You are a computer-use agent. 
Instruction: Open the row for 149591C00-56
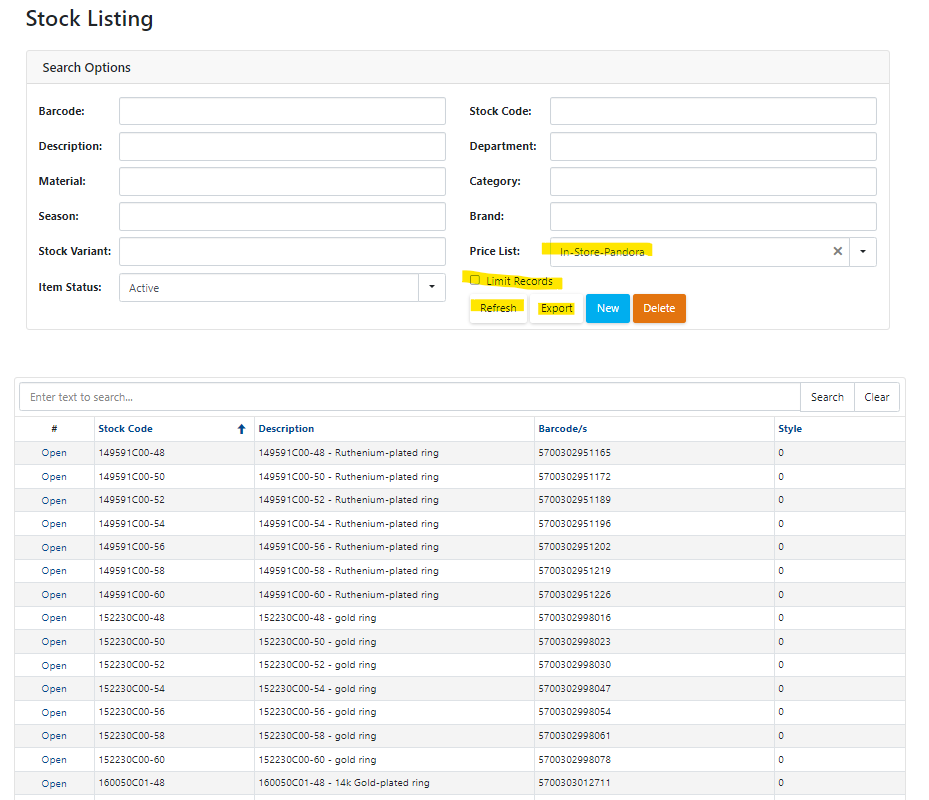[54, 547]
